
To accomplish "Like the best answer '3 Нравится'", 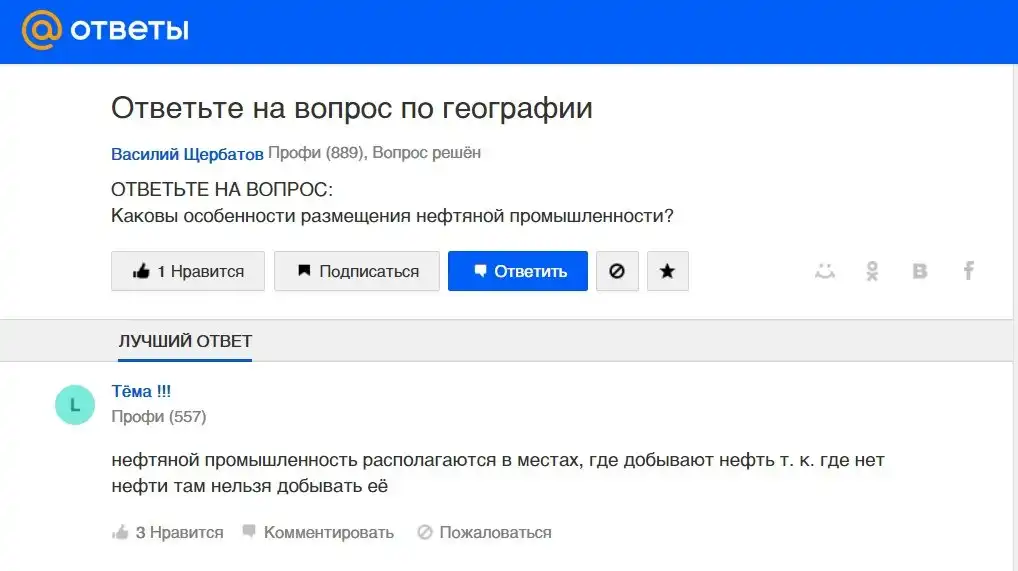I will tap(168, 532).
